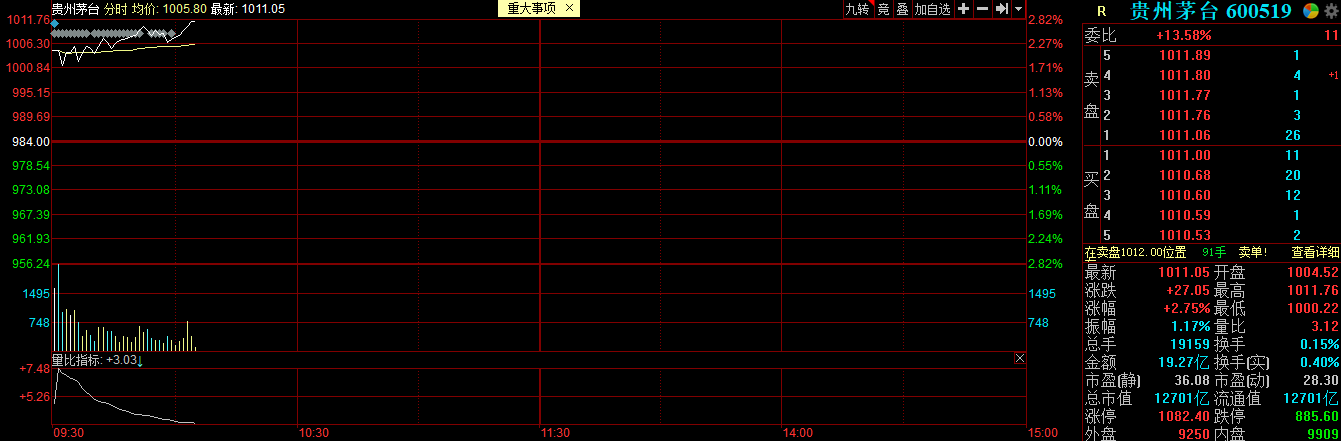Click the plus zoom-in chart icon
Screen dimensions: 1341x441
(x=963, y=9)
